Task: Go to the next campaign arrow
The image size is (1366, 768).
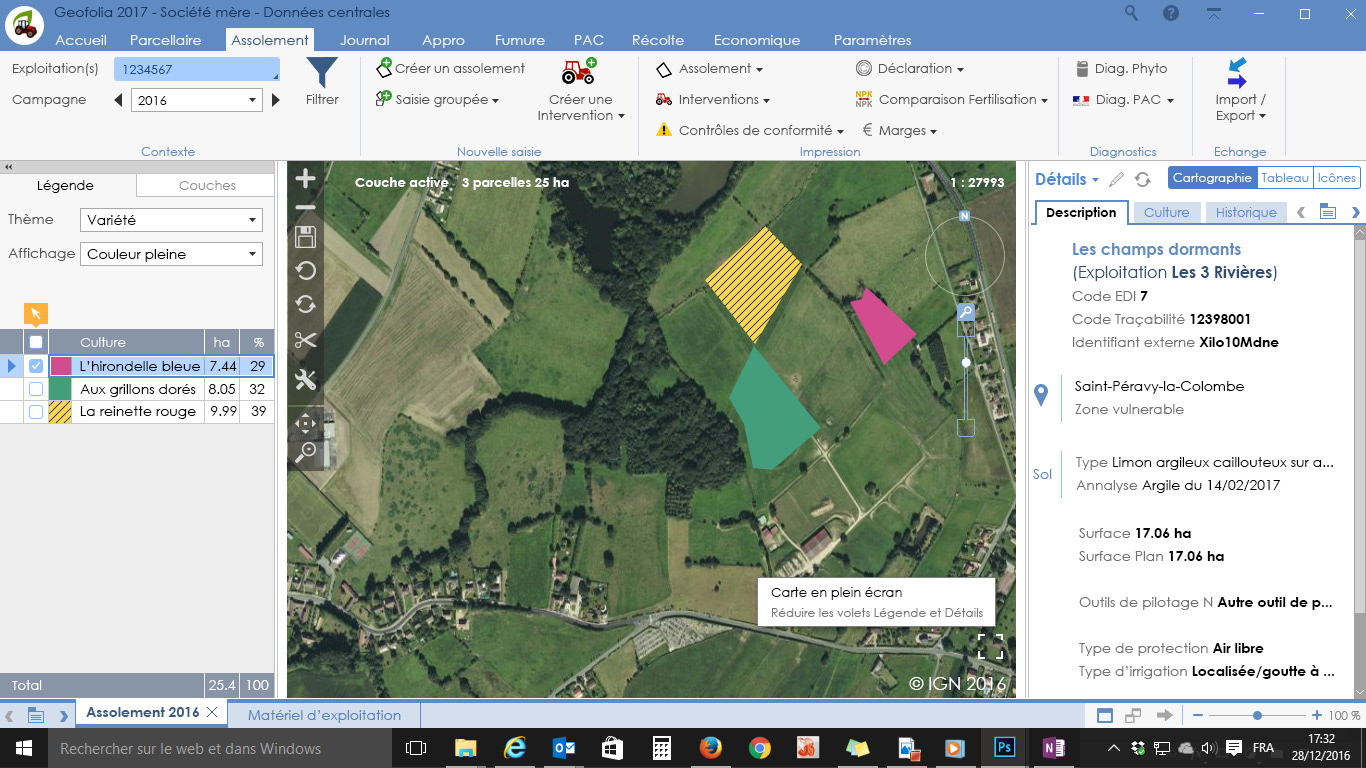Action: [x=276, y=100]
